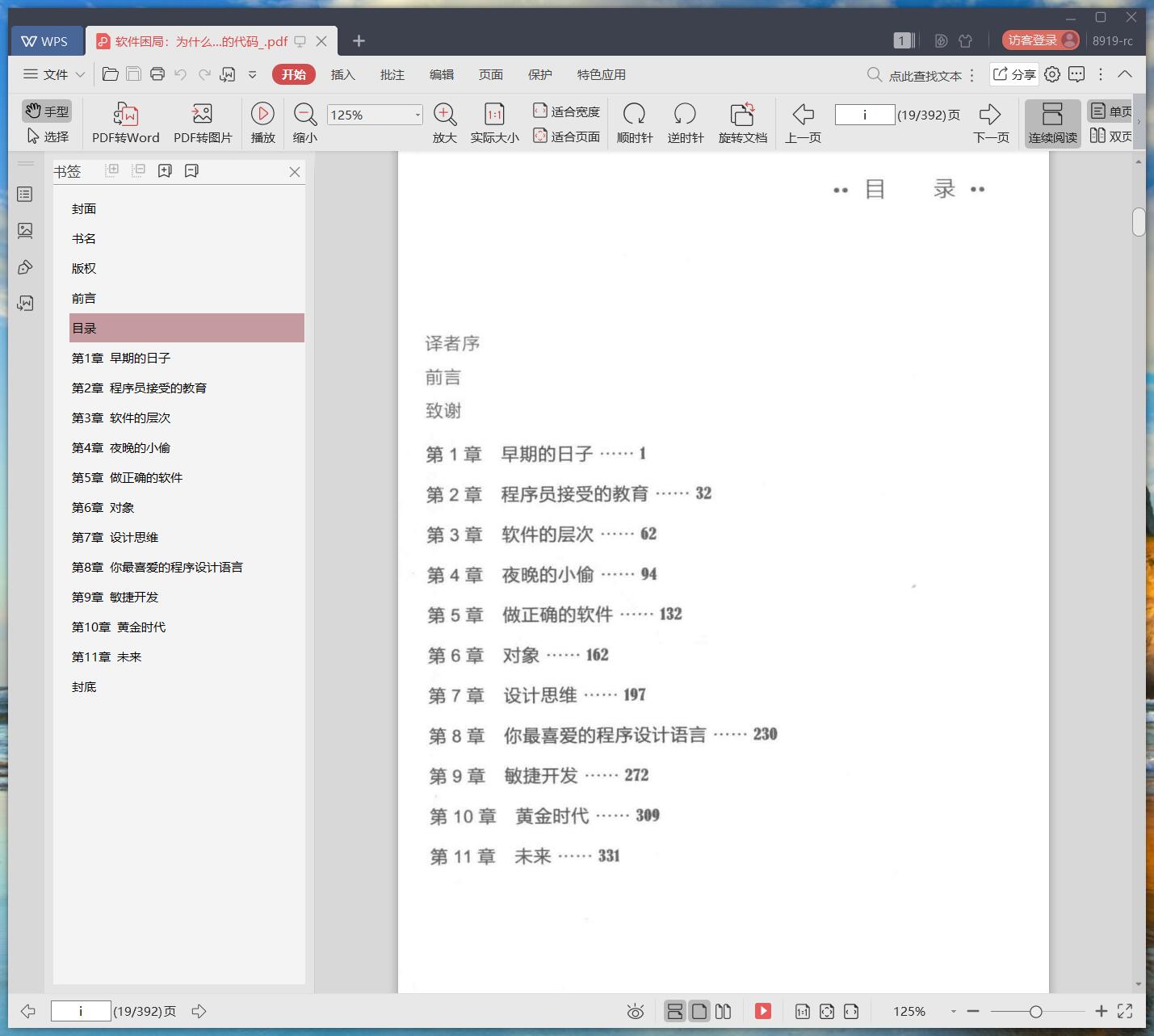Expand all bookmarks icon in 书签 panel
Screen dimensions: 1154x1036
pyautogui.click(x=112, y=170)
